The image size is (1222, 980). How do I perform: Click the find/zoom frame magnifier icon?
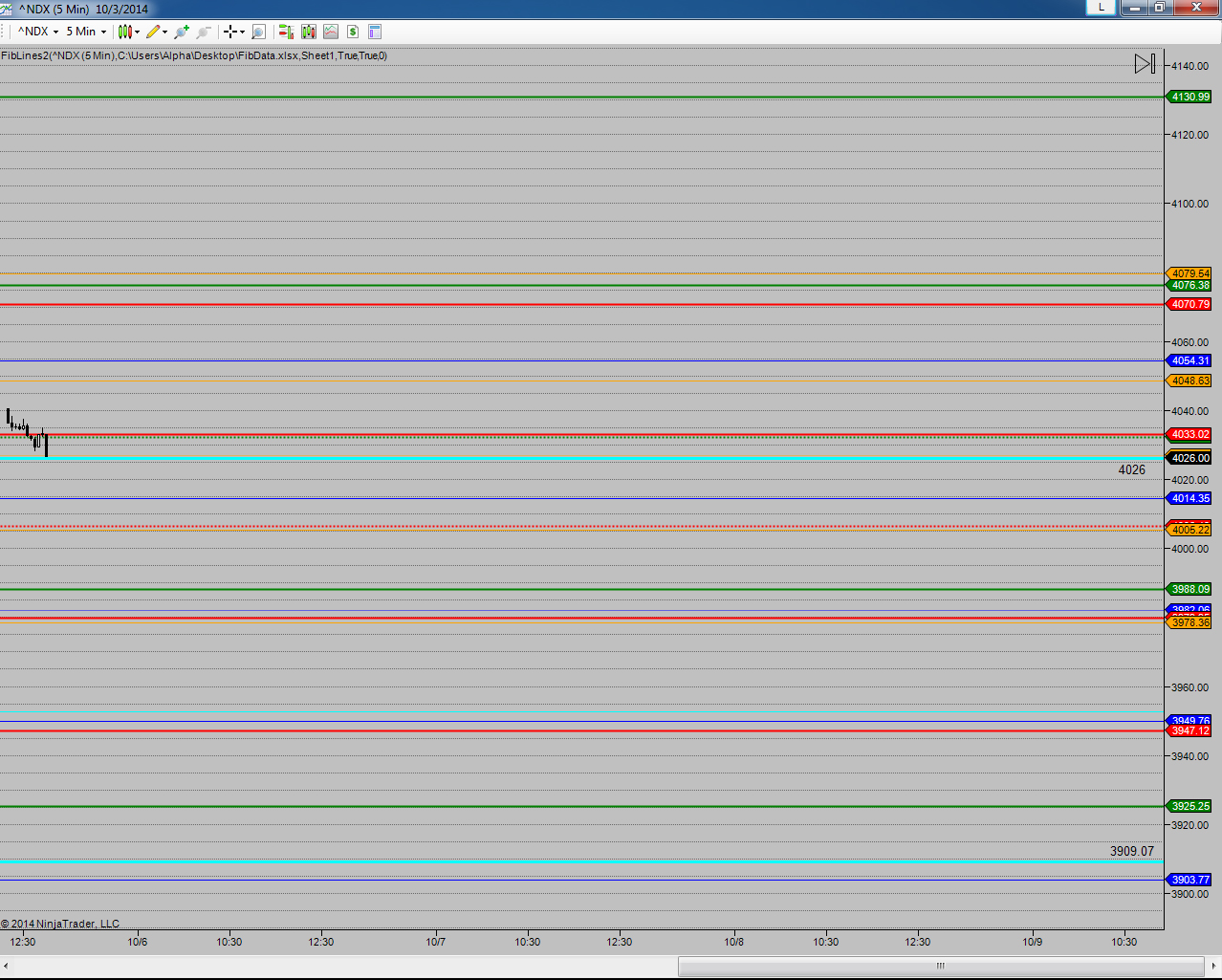click(x=258, y=32)
